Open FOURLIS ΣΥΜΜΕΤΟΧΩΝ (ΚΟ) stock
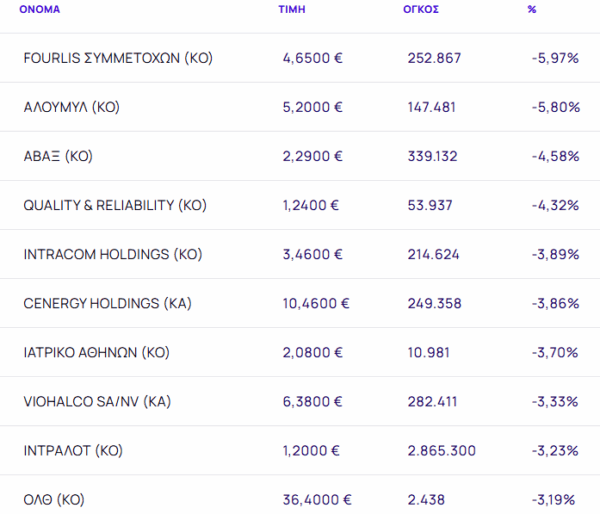Viewport: 600px width, 514px height. point(118,58)
